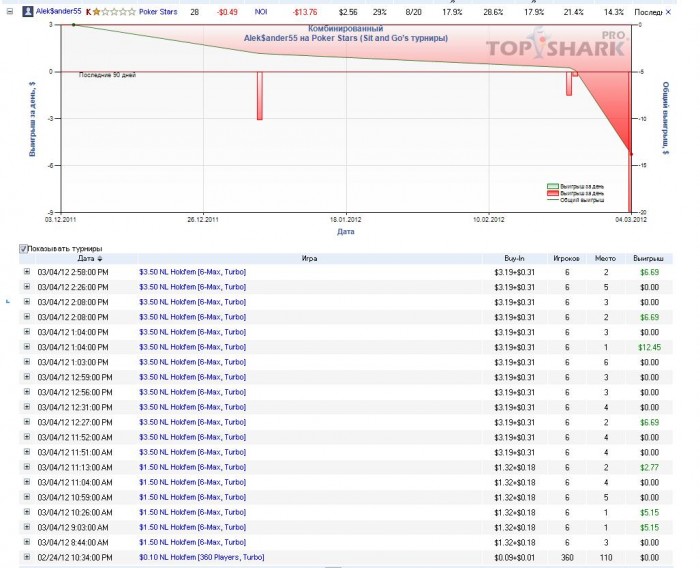Open the game link dated 03/04/12 12:27:00 PM
The image size is (700, 568).
coord(192,422)
